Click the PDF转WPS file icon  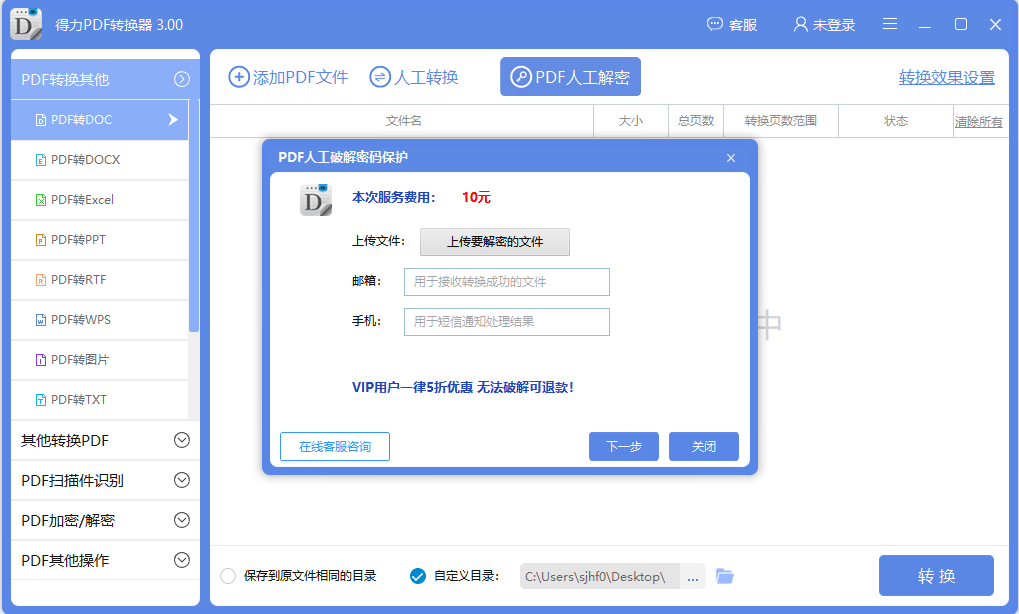pyautogui.click(x=40, y=320)
